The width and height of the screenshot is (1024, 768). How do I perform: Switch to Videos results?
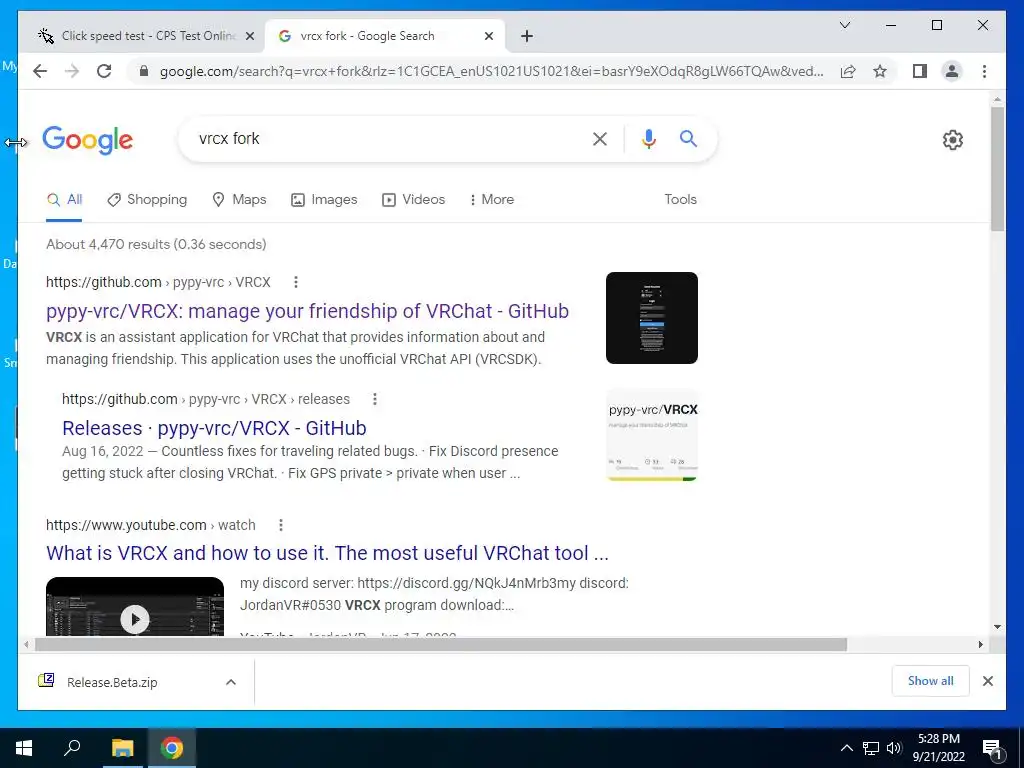tap(413, 200)
